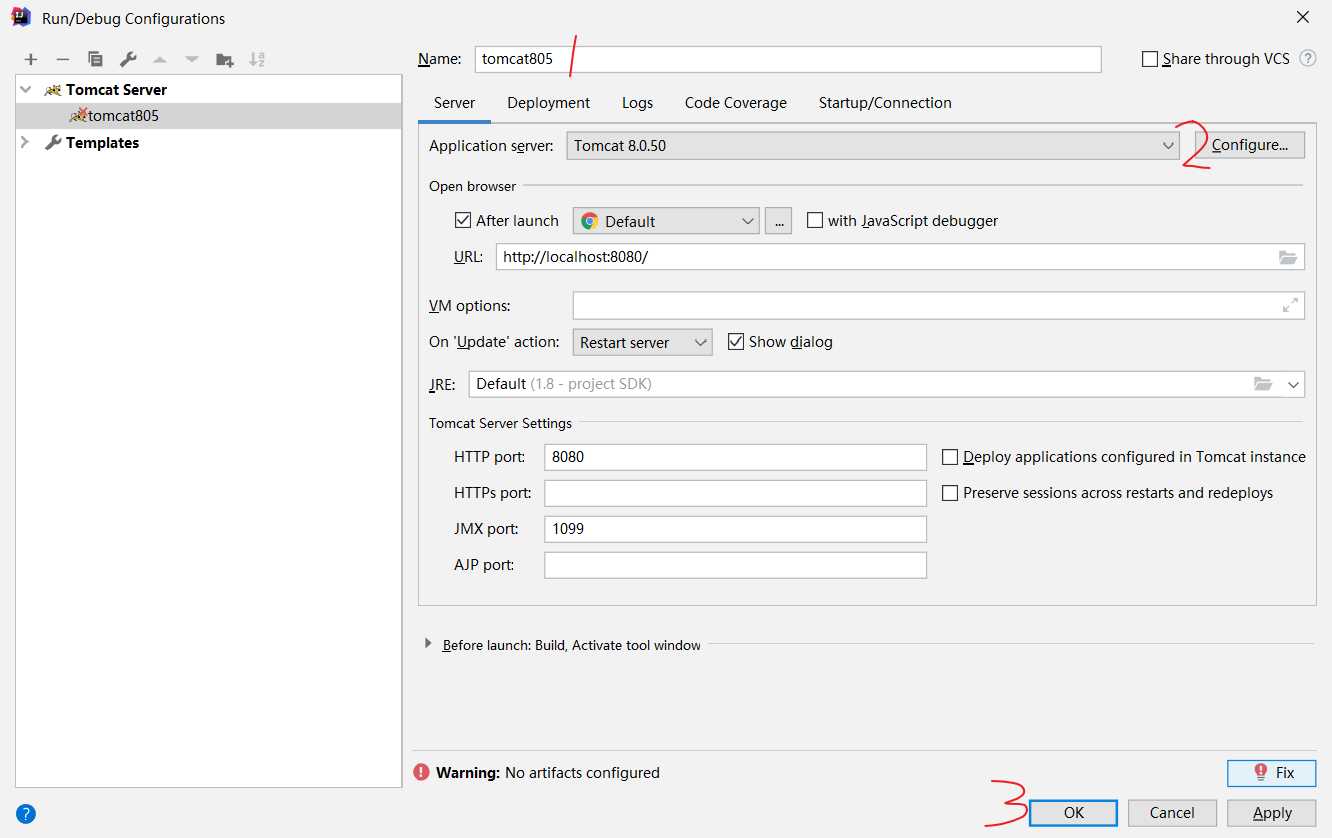The width and height of the screenshot is (1332, 838).
Task: Enable Preserve sessions across restarts and redeploys
Action: click(950, 493)
